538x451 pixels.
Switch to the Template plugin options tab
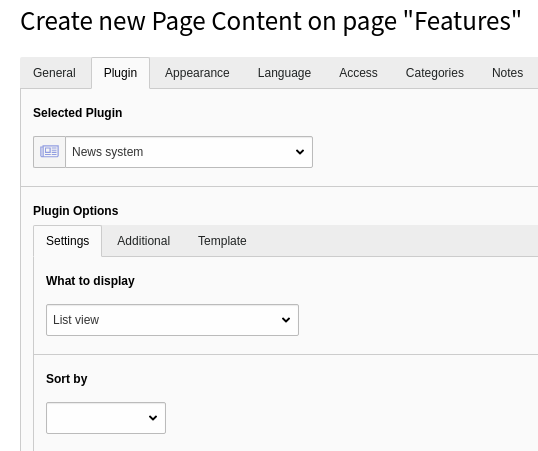(222, 241)
